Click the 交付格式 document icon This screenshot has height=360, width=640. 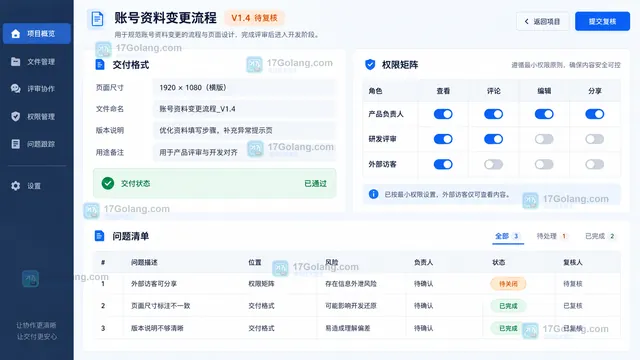pyautogui.click(x=100, y=64)
